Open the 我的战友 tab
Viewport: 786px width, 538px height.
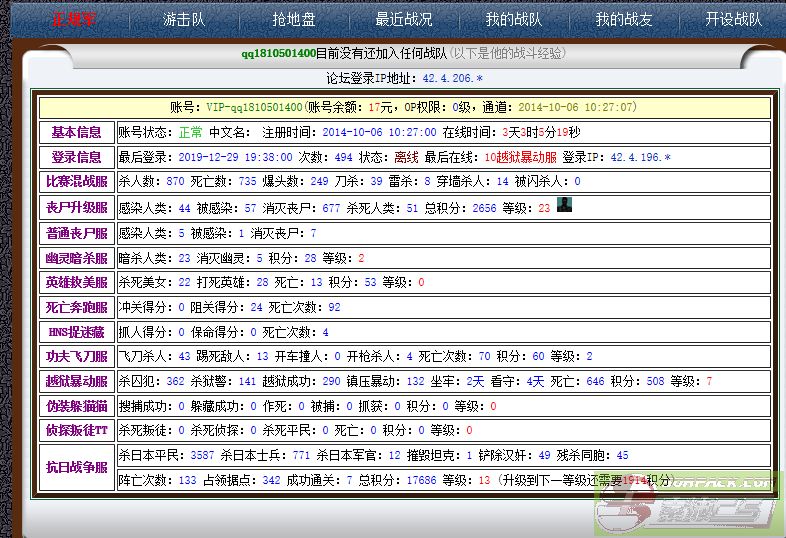(623, 19)
